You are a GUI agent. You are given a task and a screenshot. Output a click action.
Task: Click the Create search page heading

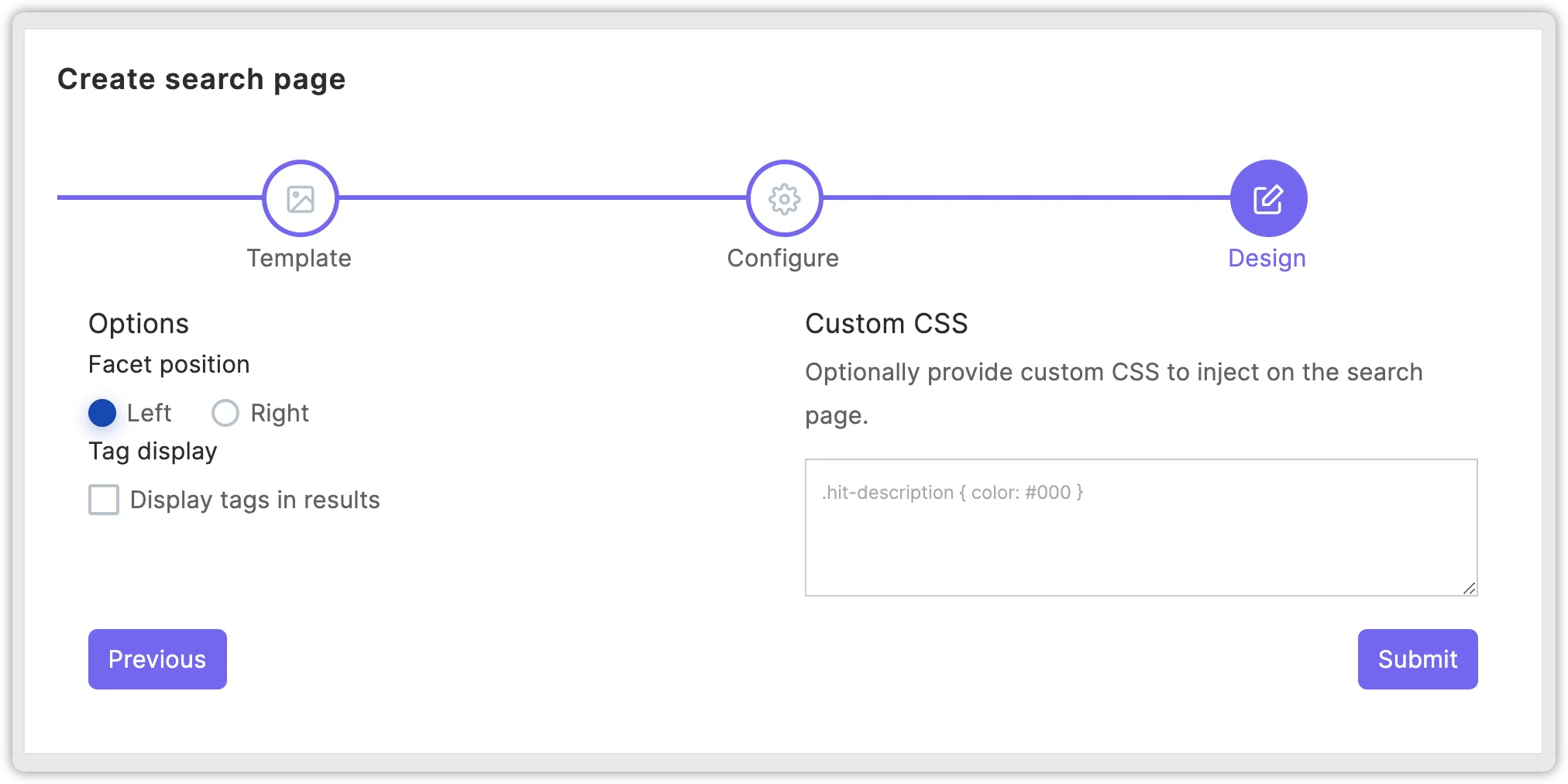[x=202, y=78]
